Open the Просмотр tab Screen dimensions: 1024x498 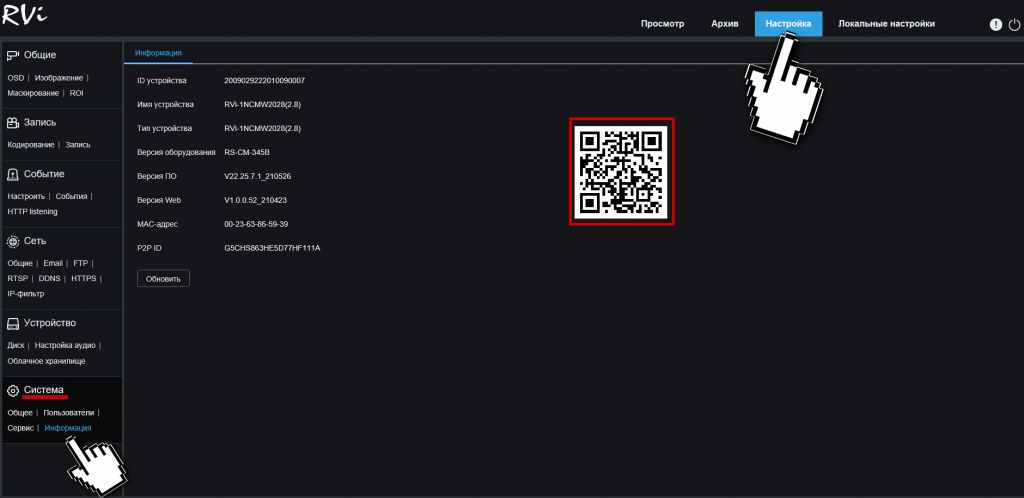coord(662,24)
